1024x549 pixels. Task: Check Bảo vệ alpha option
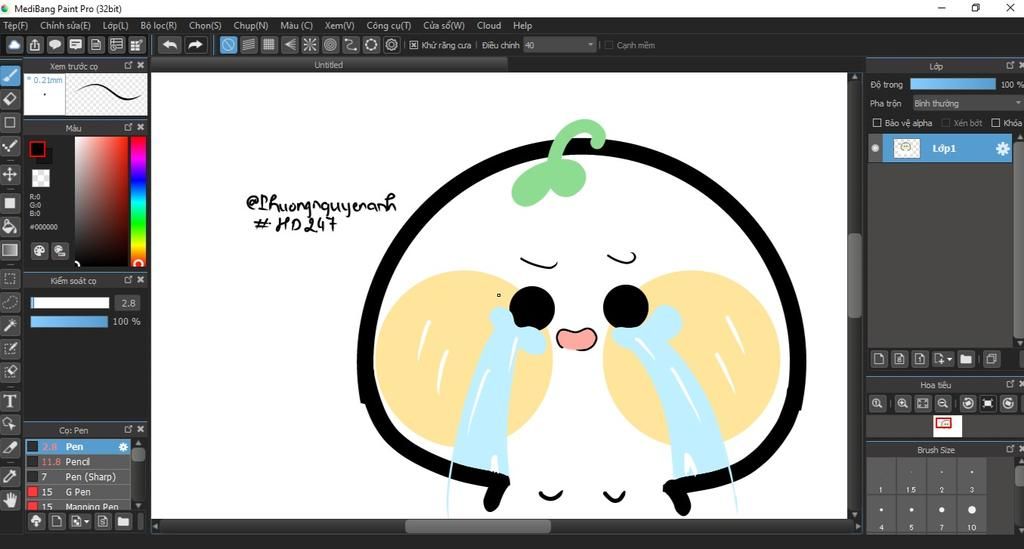tap(877, 123)
